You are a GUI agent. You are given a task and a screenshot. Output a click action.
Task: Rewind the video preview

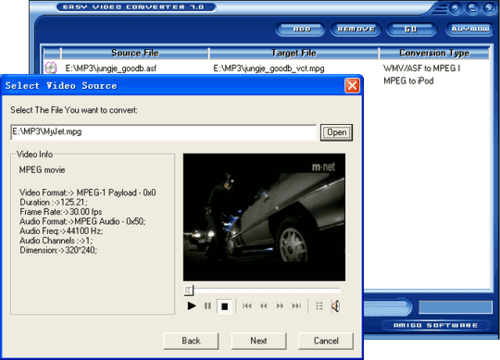263,306
